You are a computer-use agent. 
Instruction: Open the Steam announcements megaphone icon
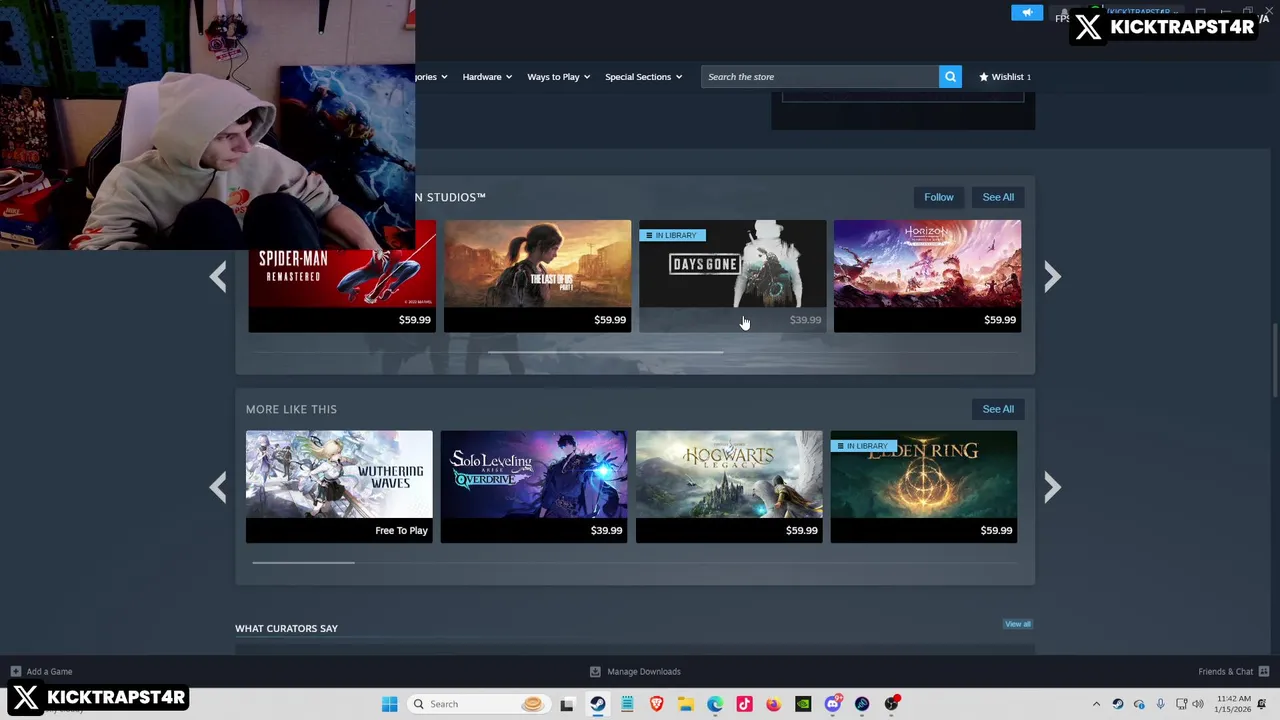coord(1027,13)
